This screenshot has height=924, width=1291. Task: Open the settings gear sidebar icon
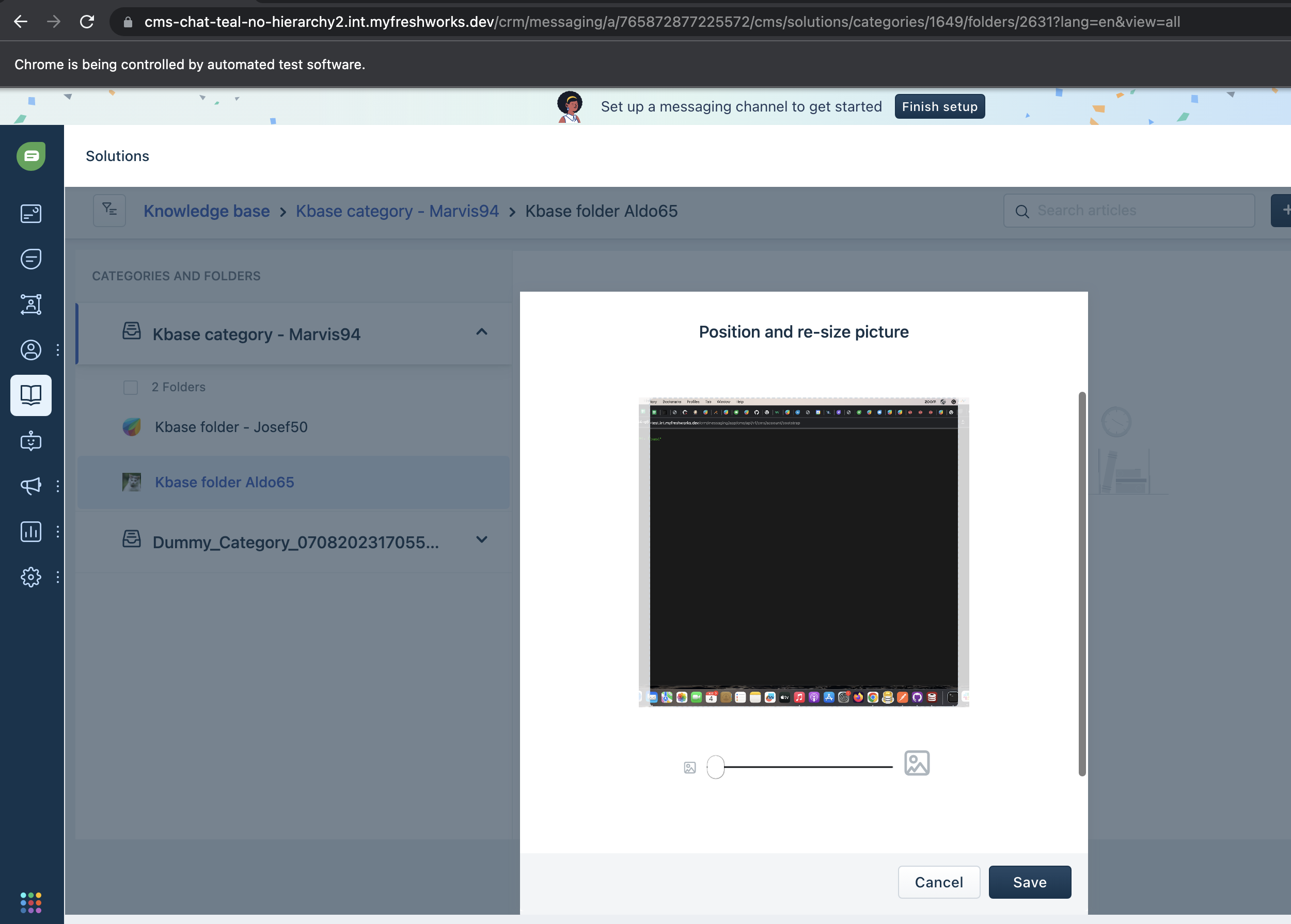31,577
